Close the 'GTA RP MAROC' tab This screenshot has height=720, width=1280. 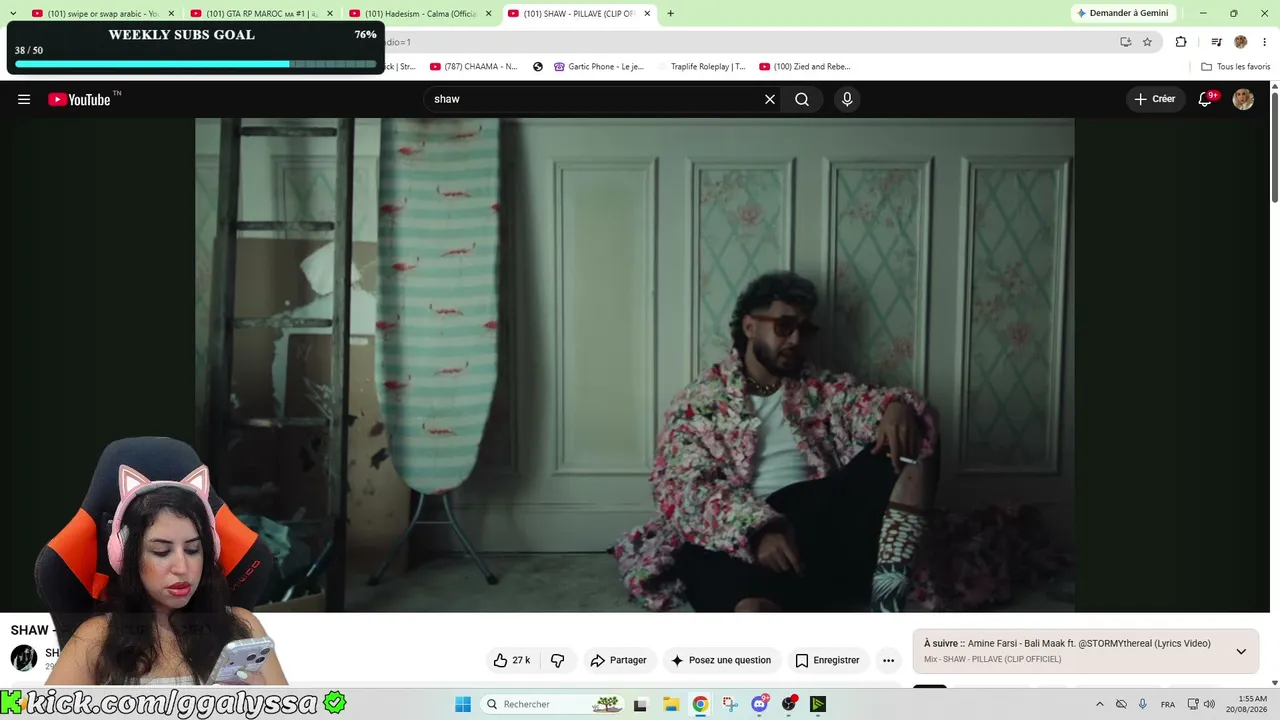pos(330,13)
